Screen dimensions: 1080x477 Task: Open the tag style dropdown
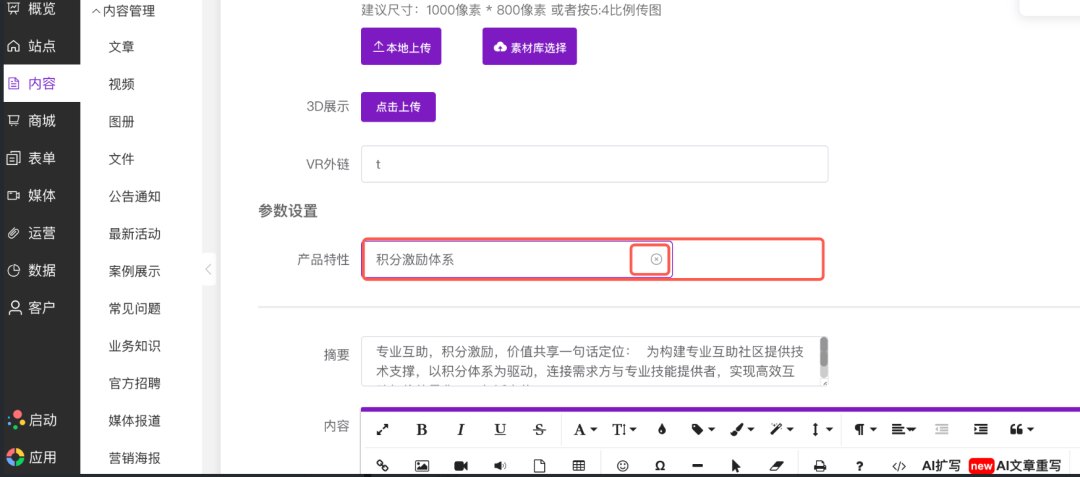point(703,430)
